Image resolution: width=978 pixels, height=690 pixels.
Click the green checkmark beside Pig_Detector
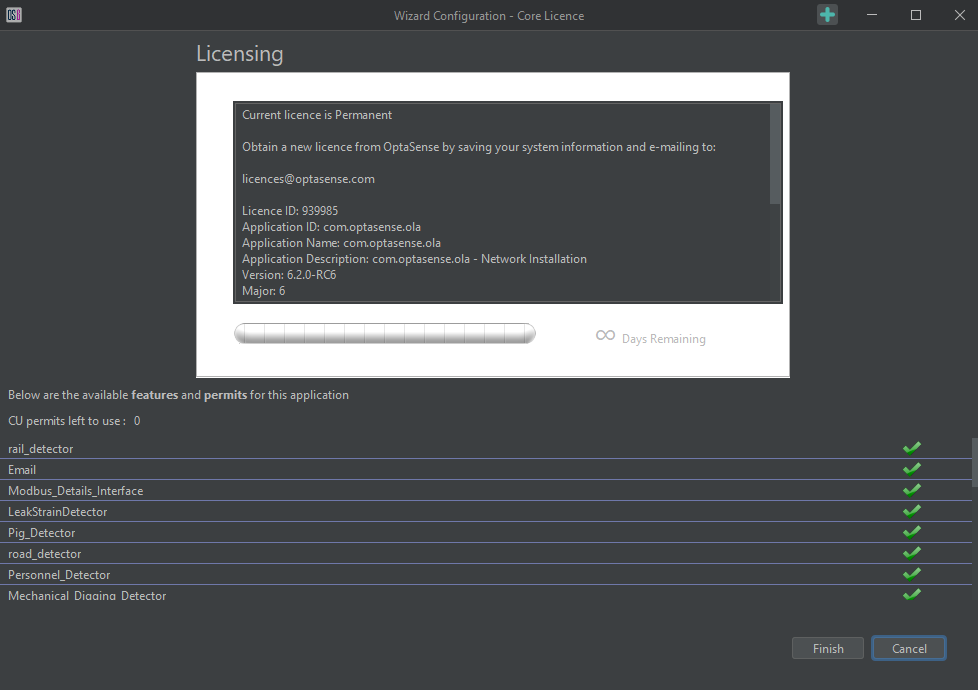[911, 531]
